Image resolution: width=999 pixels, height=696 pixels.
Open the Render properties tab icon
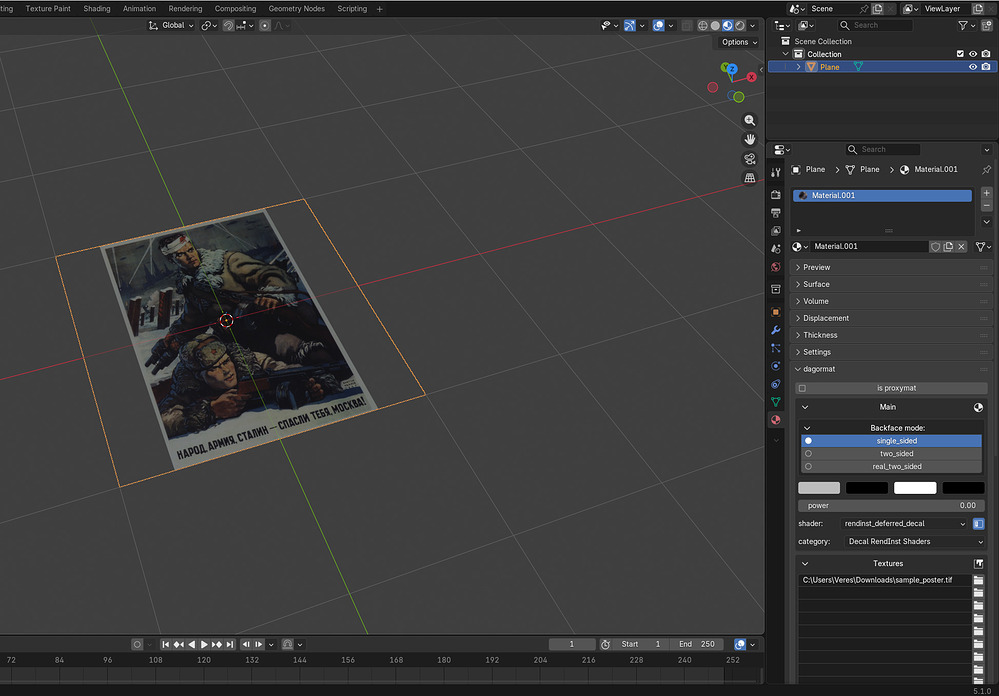click(776, 194)
